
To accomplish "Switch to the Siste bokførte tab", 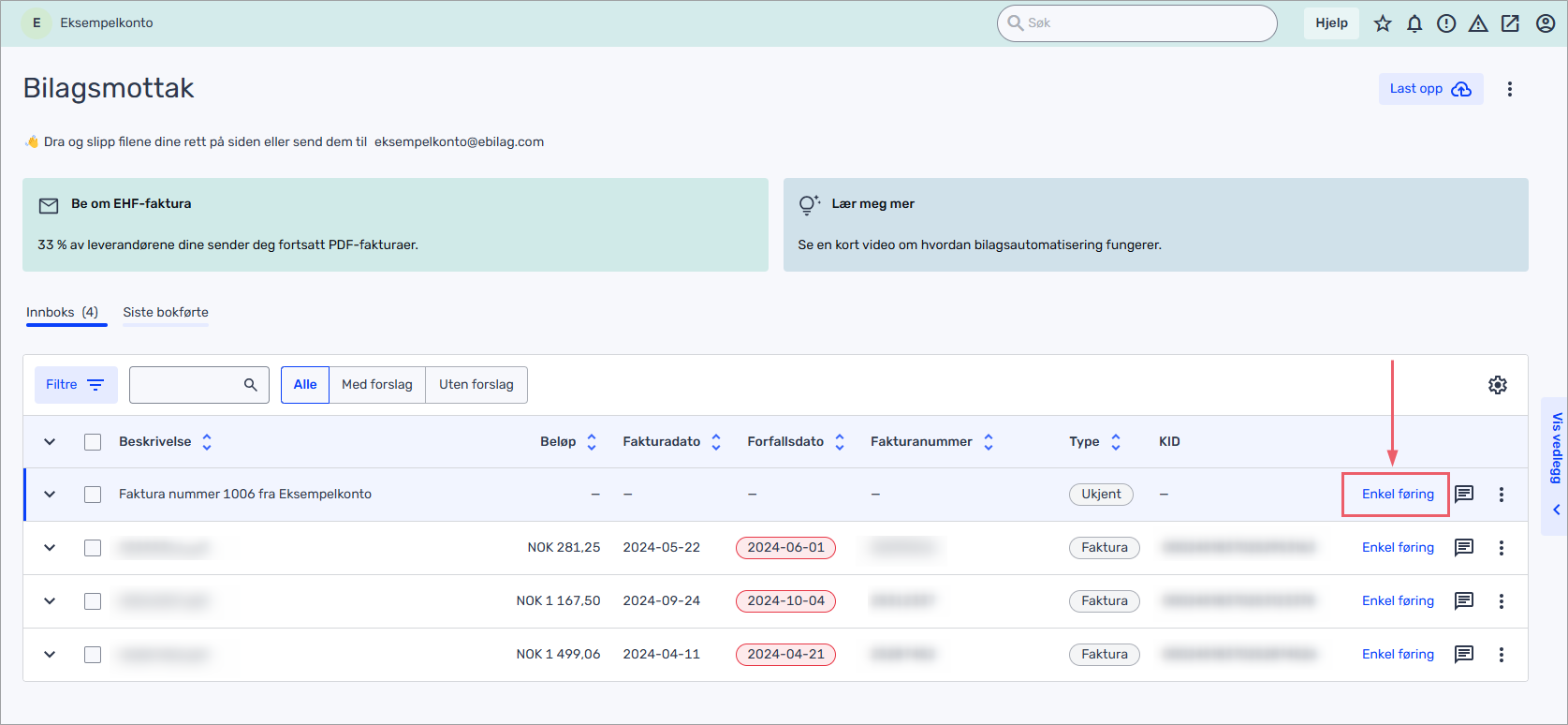I will (x=166, y=313).
